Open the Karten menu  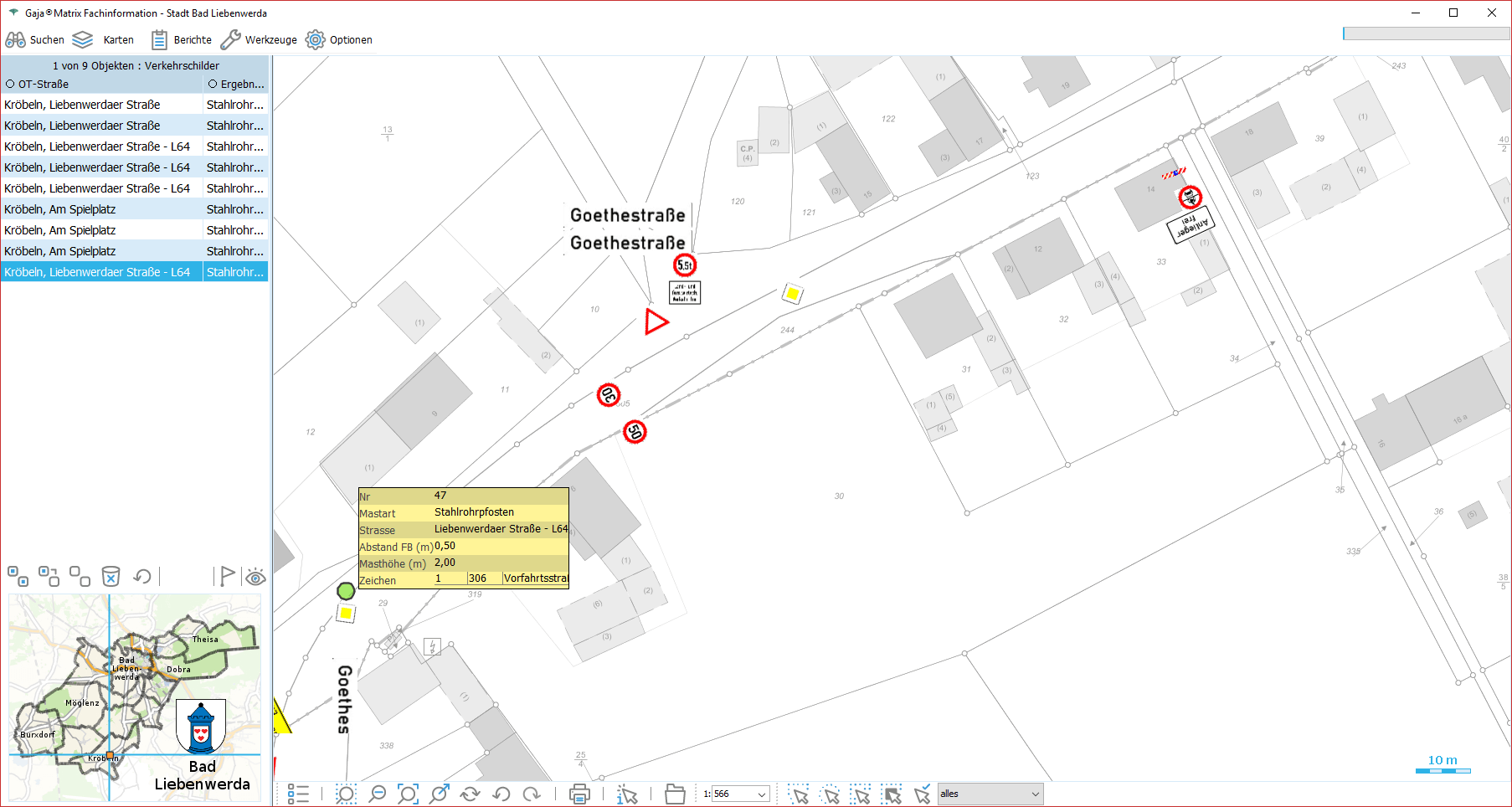pyautogui.click(x=103, y=39)
